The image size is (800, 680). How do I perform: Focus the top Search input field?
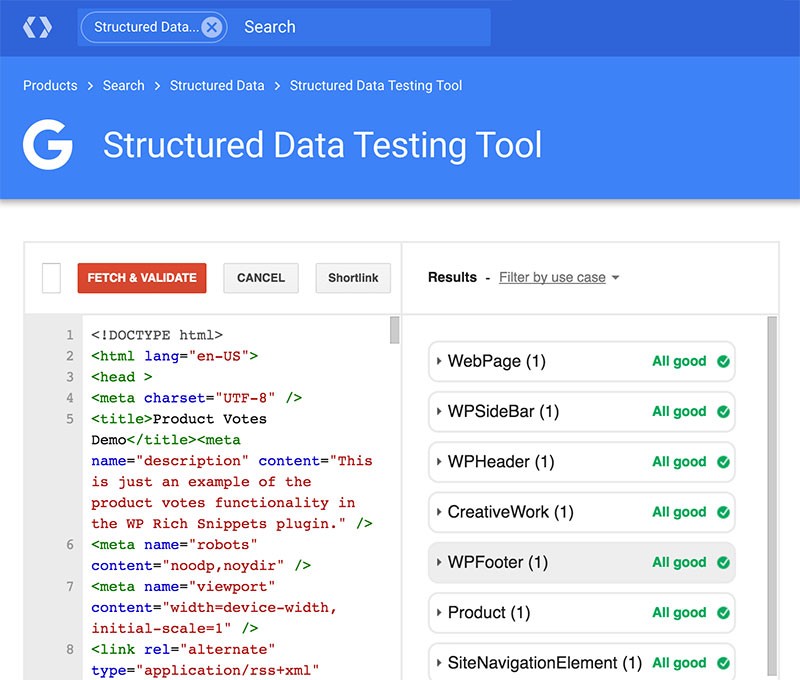(360, 27)
